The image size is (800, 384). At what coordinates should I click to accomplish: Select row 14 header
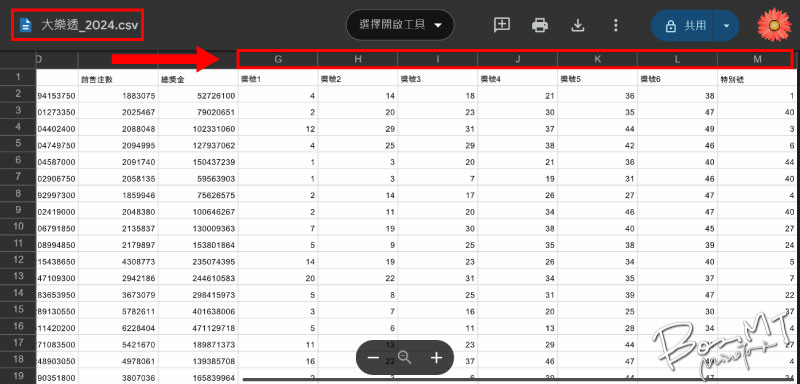coord(18,293)
